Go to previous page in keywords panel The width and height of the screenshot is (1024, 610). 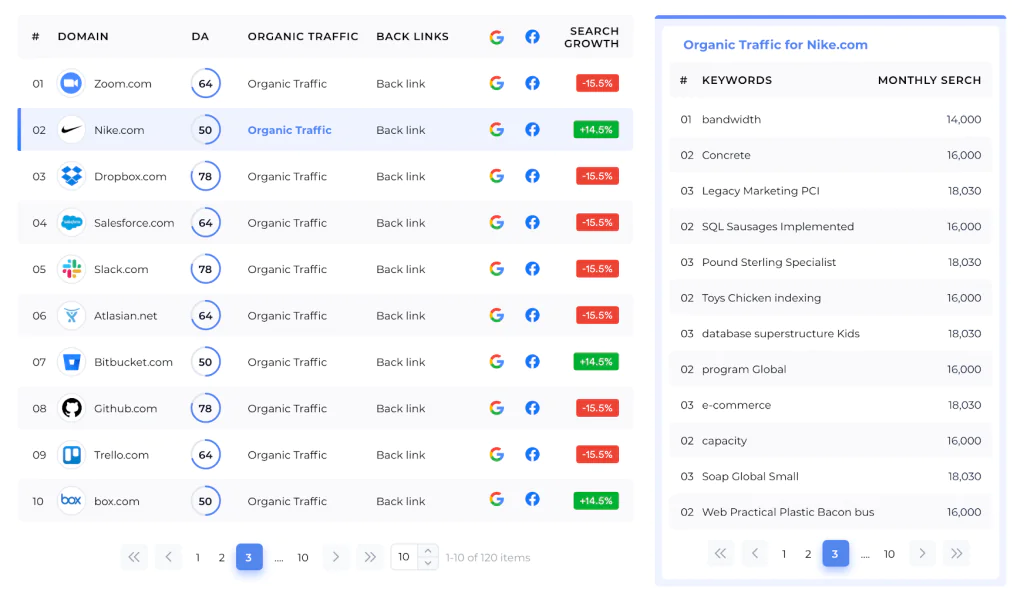(755, 554)
